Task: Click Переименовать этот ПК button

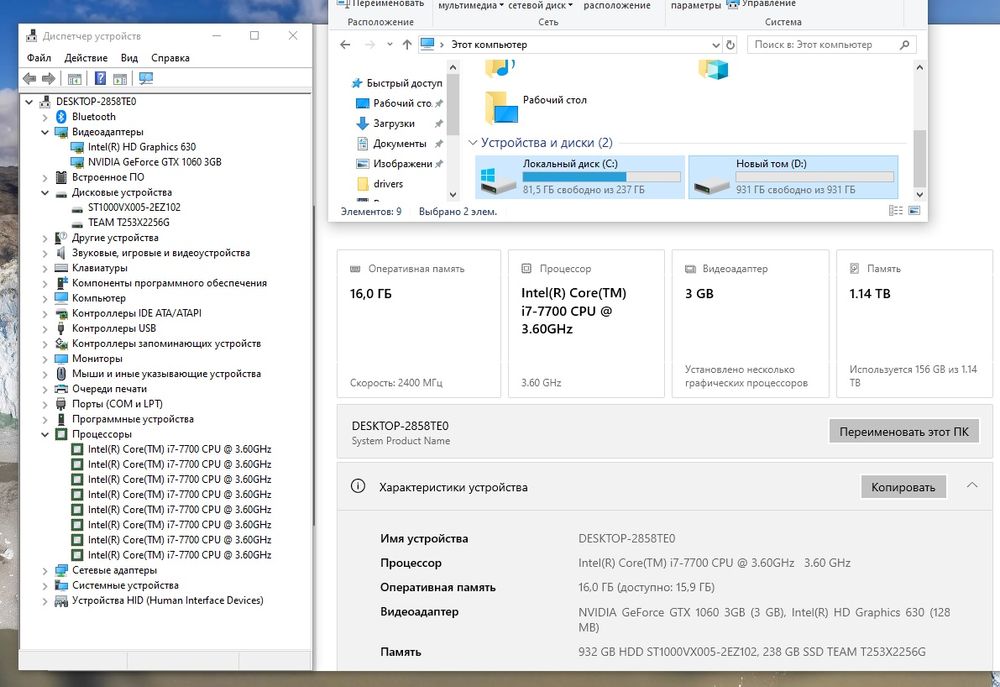Action: pyautogui.click(x=904, y=432)
